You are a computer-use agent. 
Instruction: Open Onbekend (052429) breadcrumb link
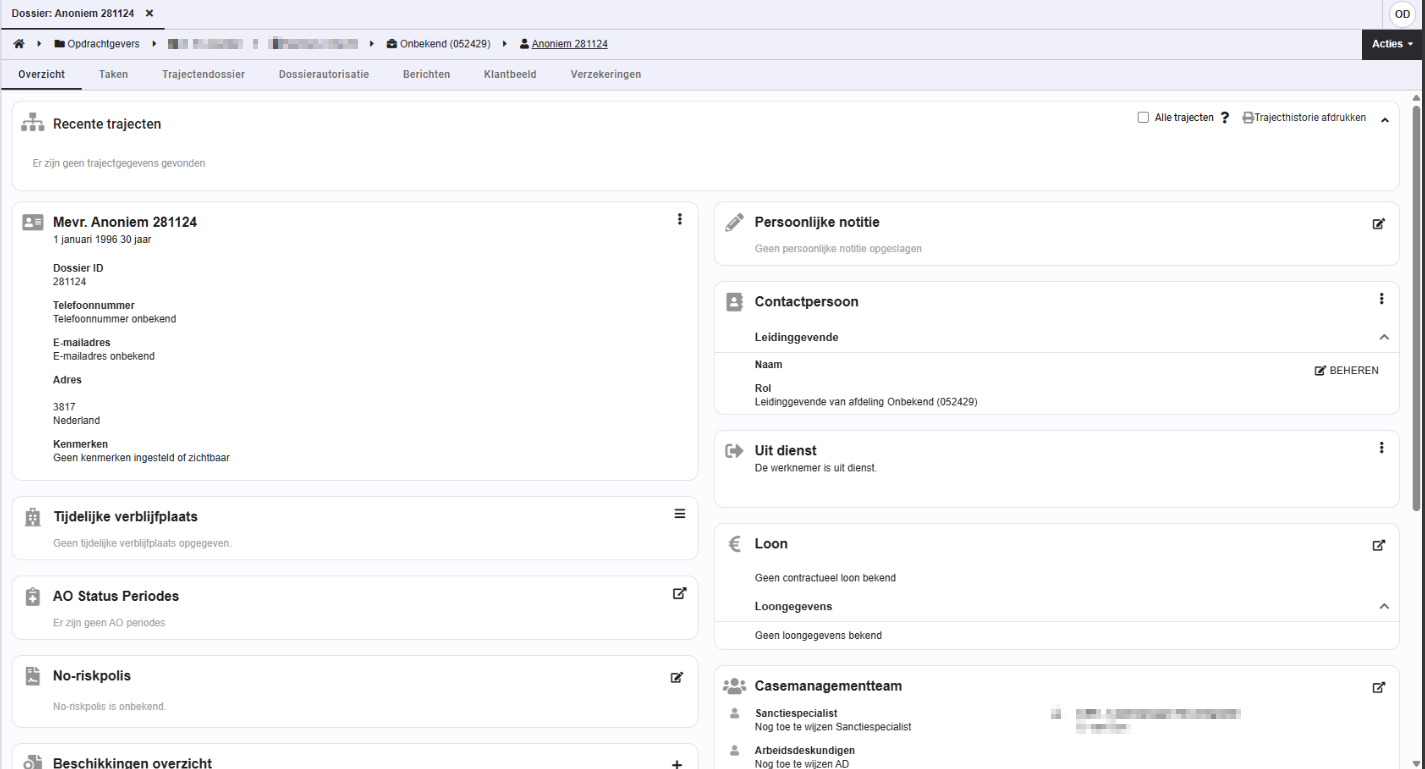click(x=438, y=44)
